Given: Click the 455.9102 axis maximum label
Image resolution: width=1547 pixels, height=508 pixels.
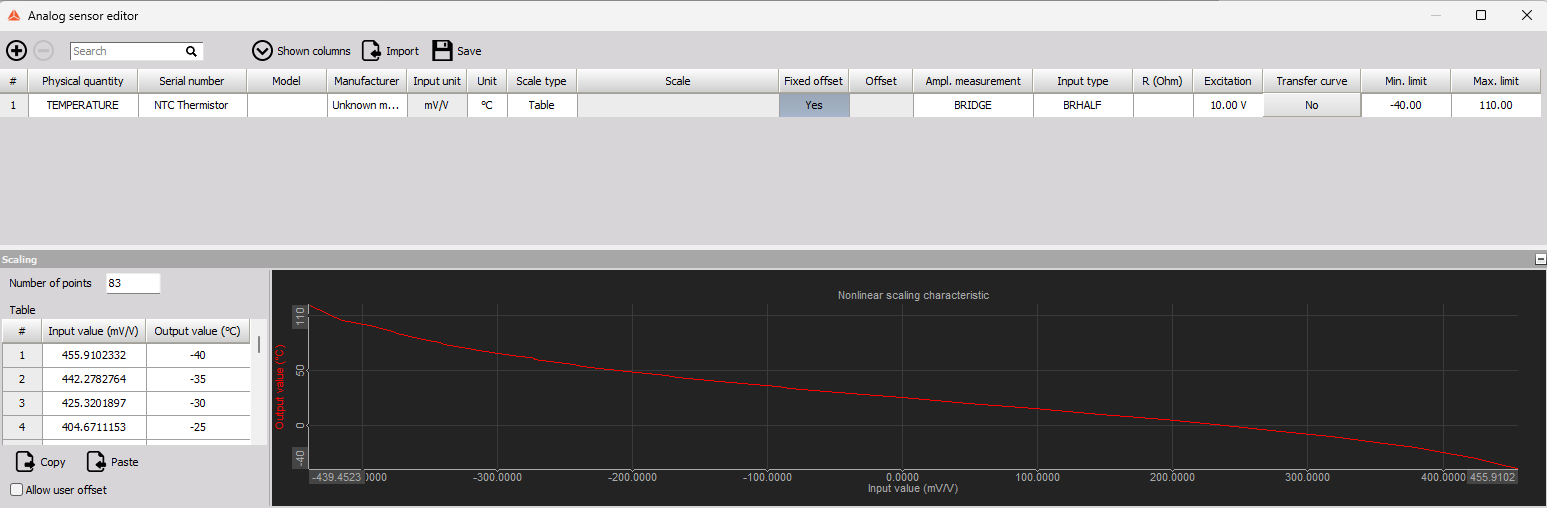Looking at the screenshot, I should point(1492,478).
